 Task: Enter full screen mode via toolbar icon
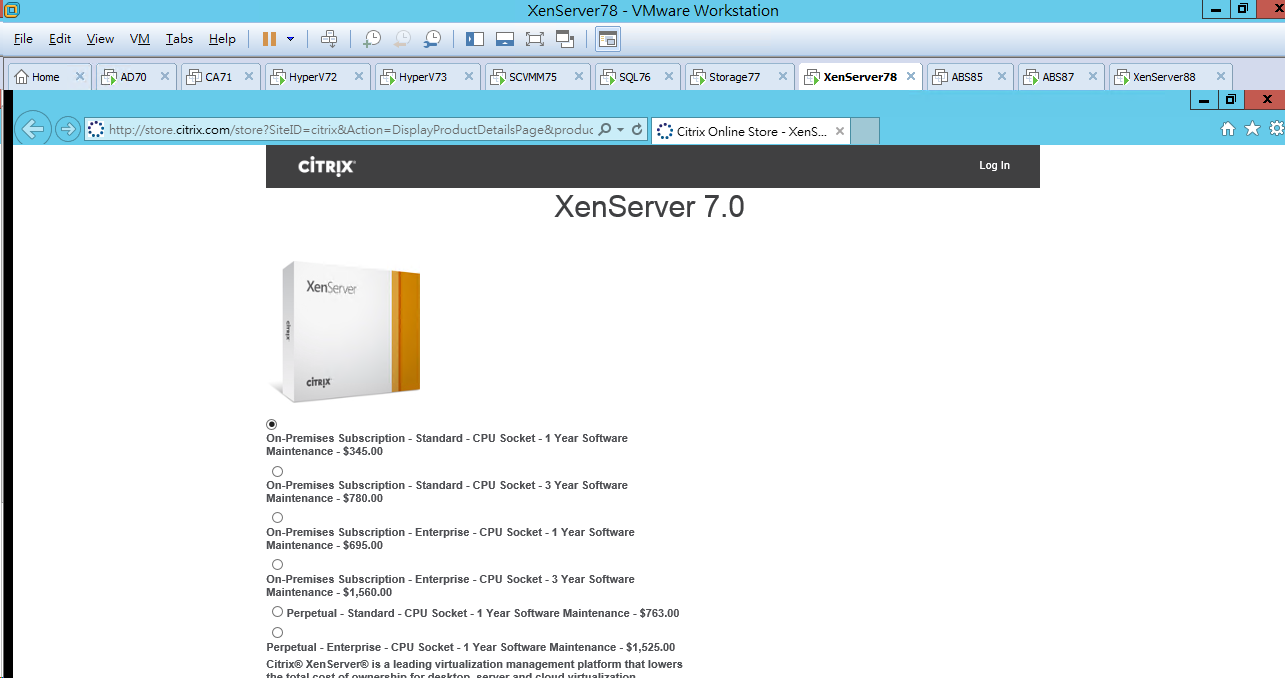coord(534,39)
